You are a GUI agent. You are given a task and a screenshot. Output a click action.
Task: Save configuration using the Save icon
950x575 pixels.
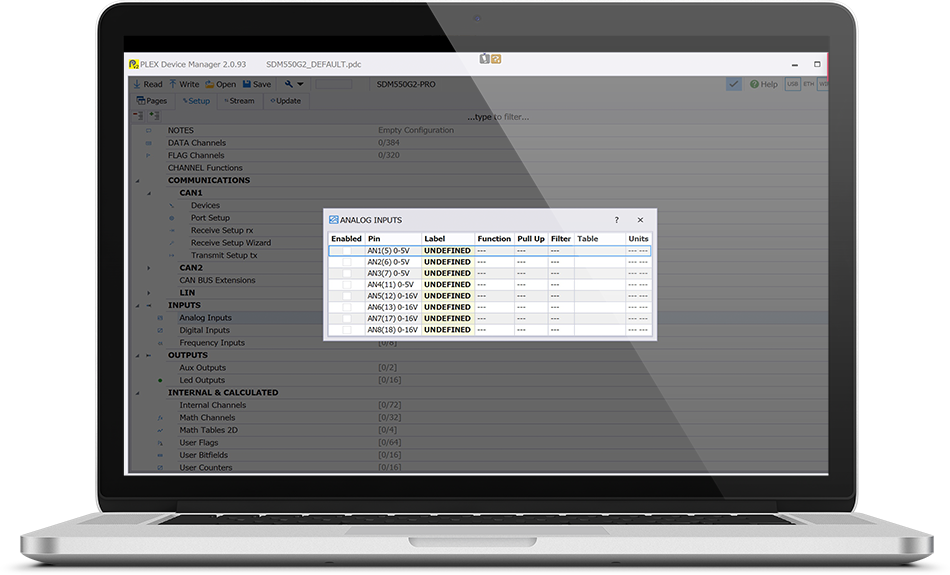click(x=247, y=84)
